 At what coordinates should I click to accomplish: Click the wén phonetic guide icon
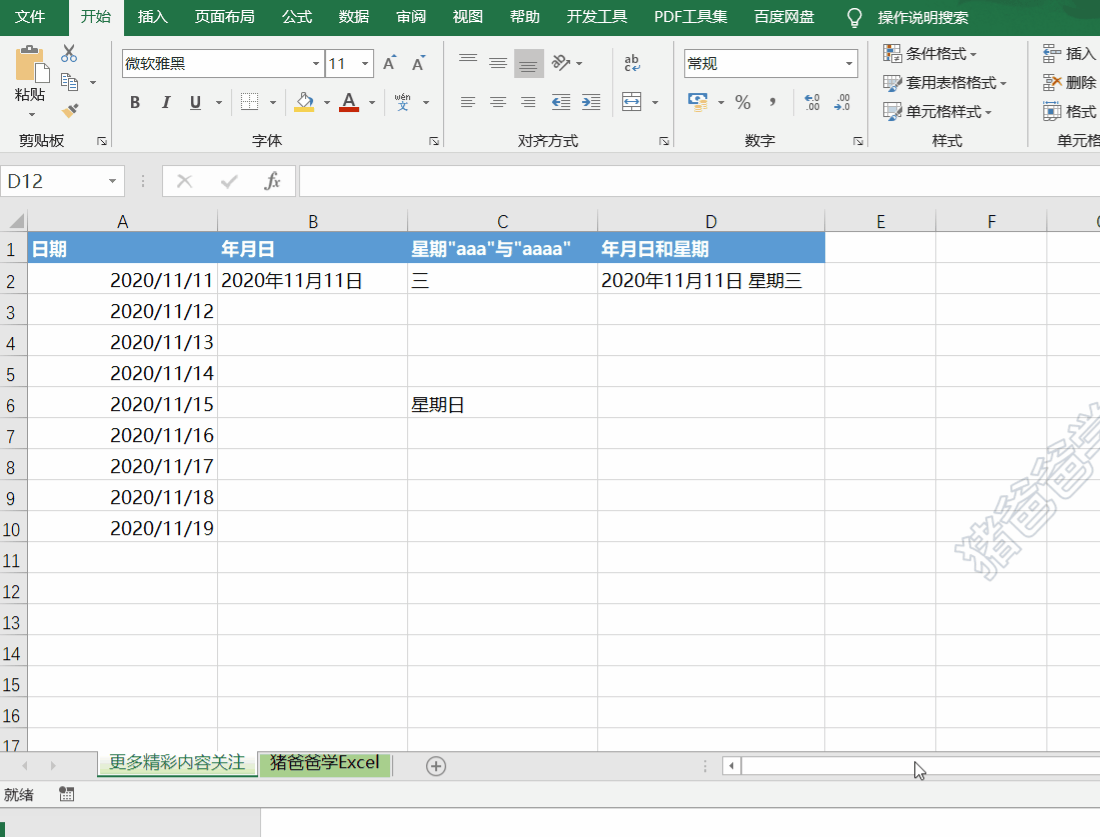coord(403,102)
